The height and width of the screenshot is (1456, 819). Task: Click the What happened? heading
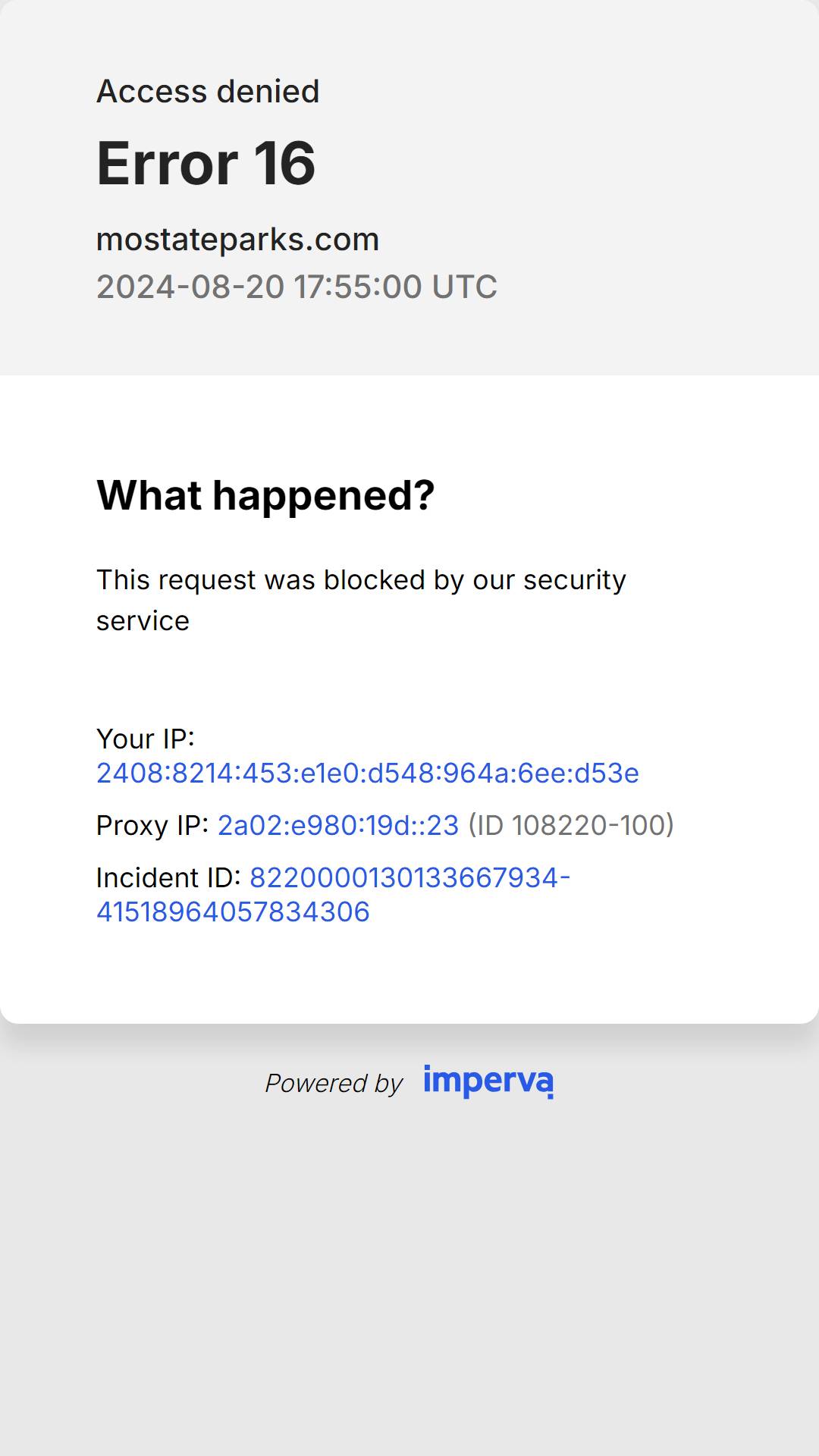pos(265,496)
